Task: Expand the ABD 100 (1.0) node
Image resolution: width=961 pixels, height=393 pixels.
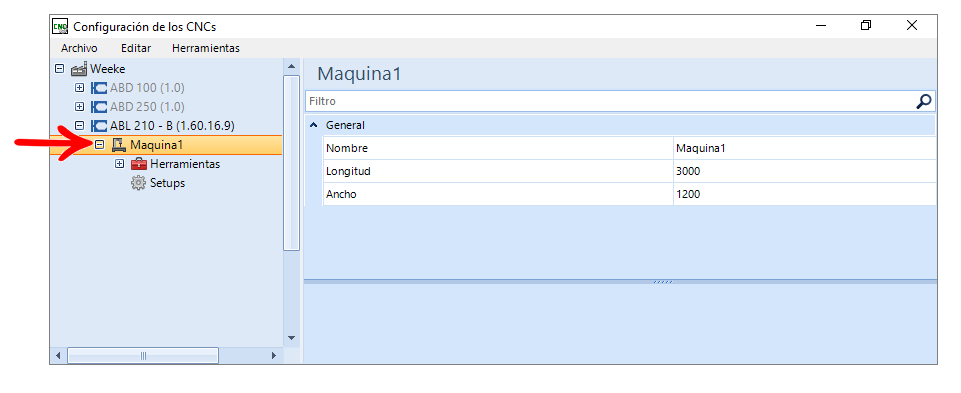Action: point(79,88)
